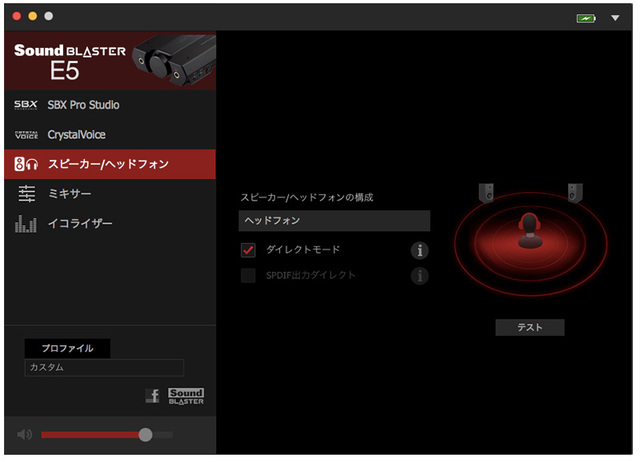This screenshot has width=640, height=462.
Task: Open the ミキサー section
Action: pos(110,193)
